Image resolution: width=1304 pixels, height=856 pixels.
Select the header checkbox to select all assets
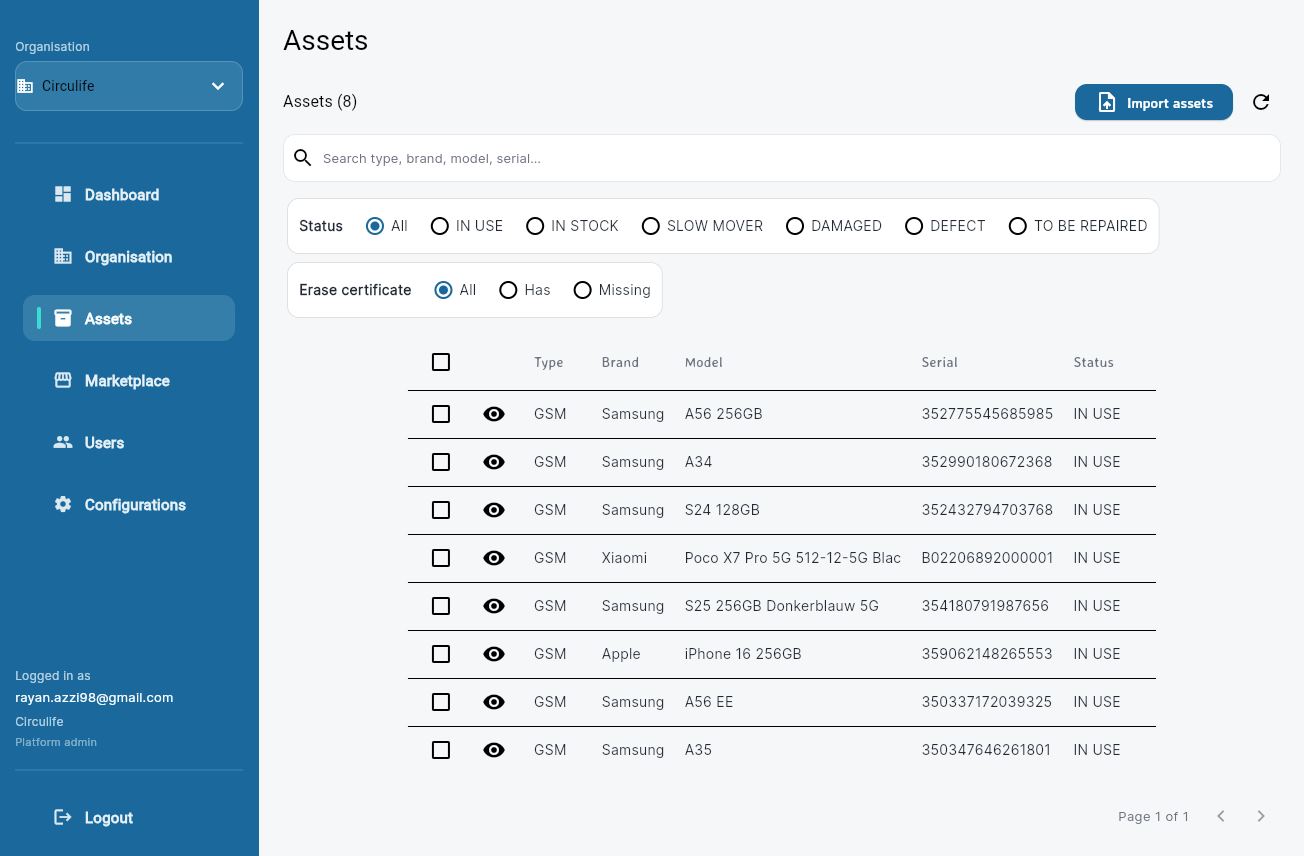pyautogui.click(x=441, y=362)
